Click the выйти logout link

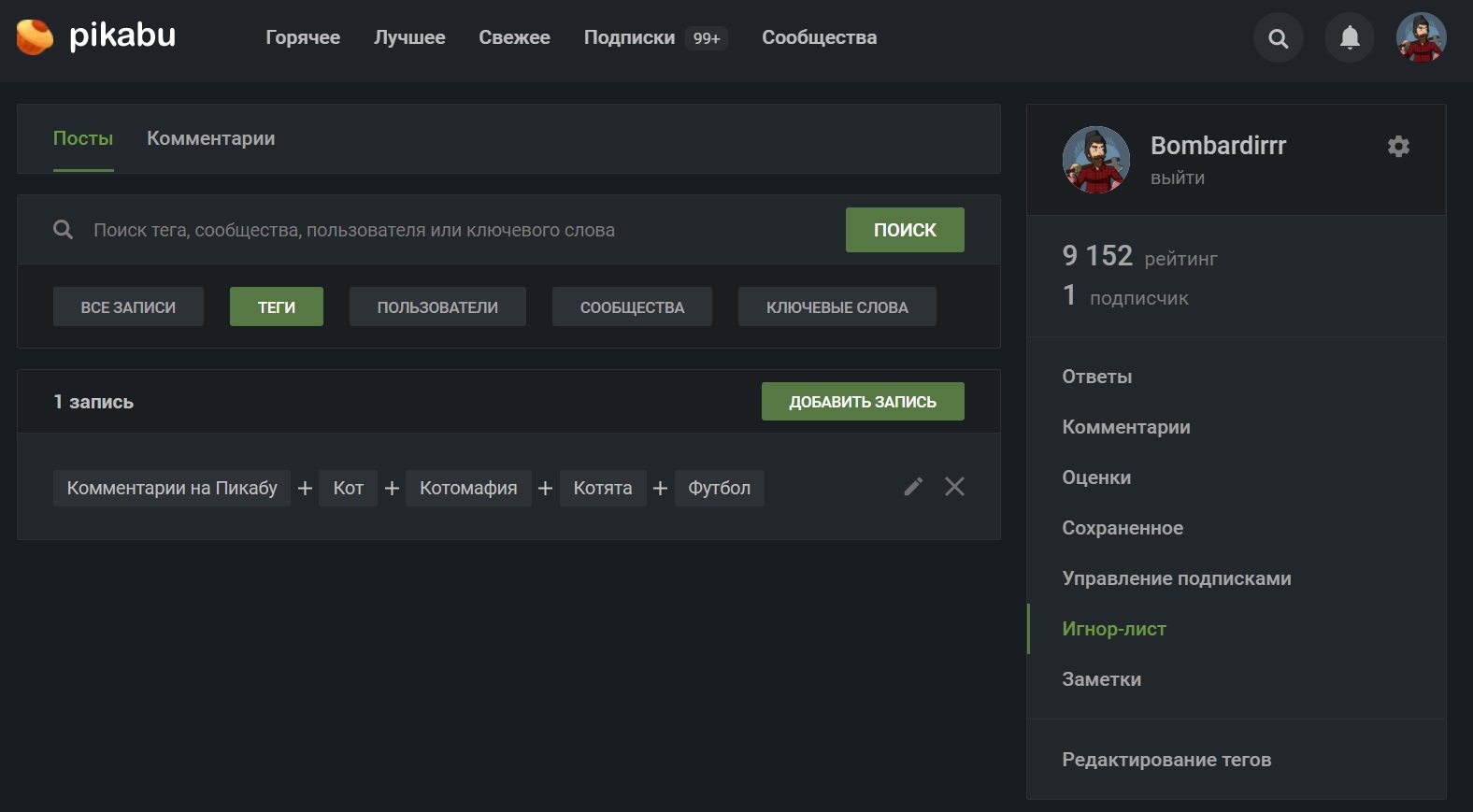(x=1178, y=178)
